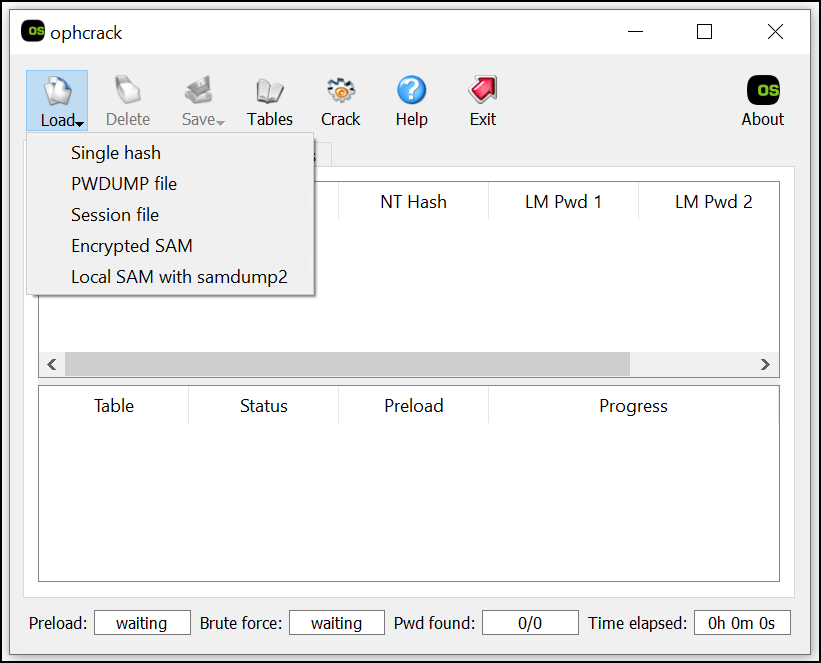
Task: Click the Pwd found counter field
Action: [530, 623]
